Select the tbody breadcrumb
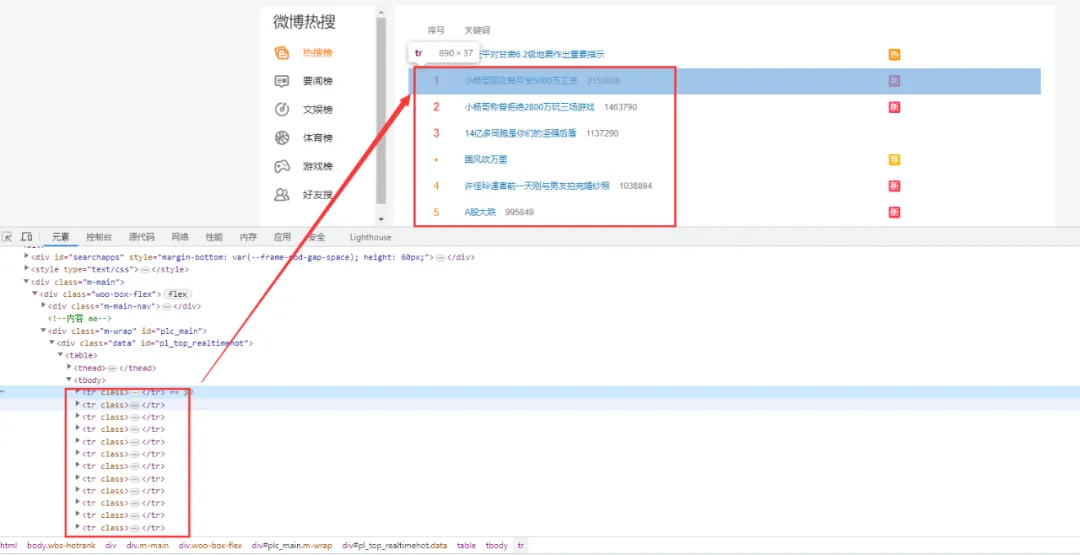Image resolution: width=1080 pixels, height=555 pixels. point(497,545)
